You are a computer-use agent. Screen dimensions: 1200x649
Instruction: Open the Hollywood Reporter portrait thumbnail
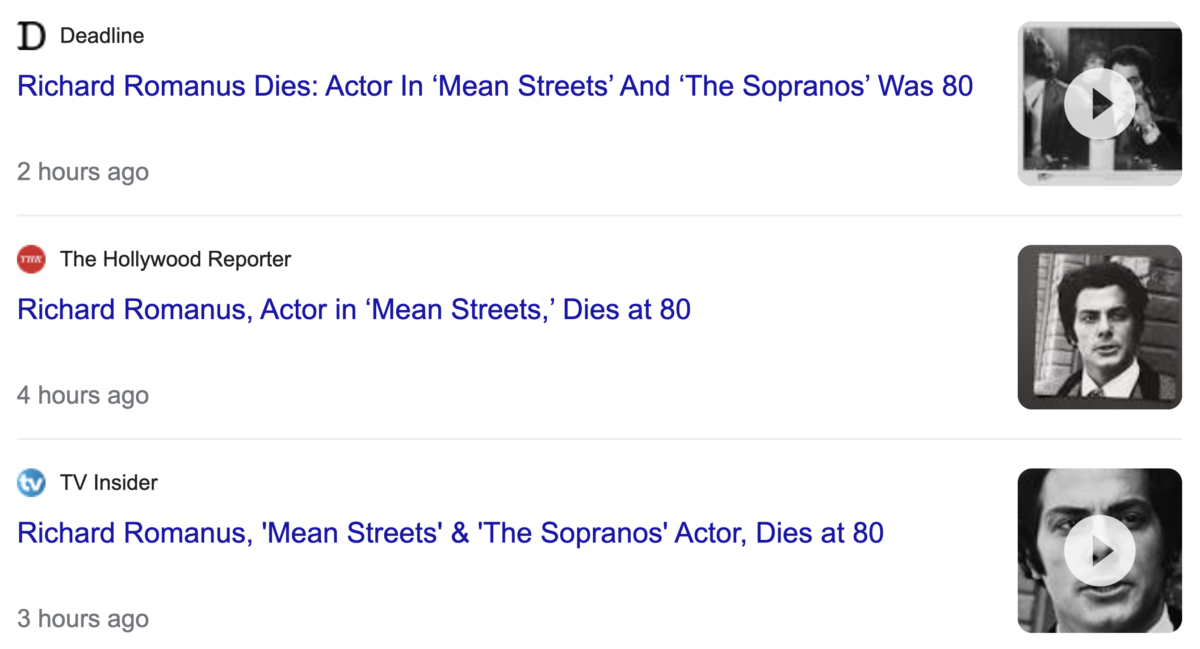tap(1099, 327)
